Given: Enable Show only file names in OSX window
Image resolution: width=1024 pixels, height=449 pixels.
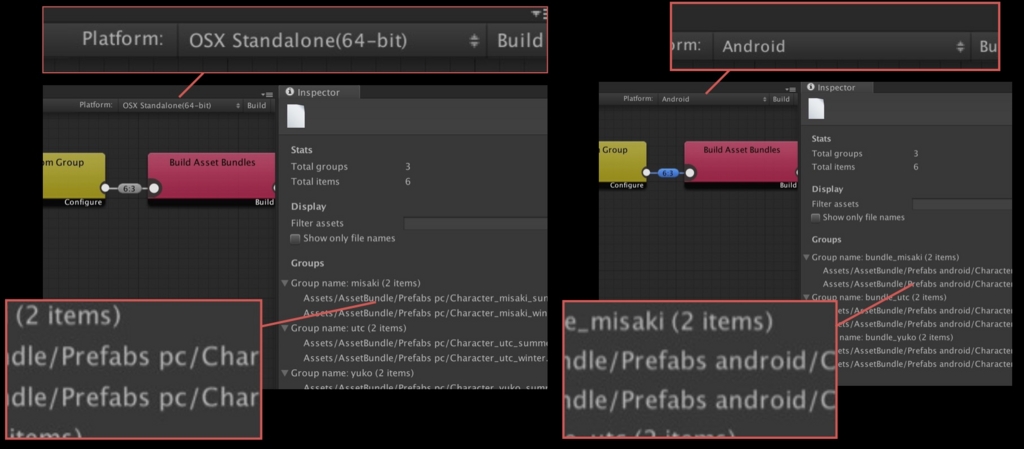Looking at the screenshot, I should (295, 239).
